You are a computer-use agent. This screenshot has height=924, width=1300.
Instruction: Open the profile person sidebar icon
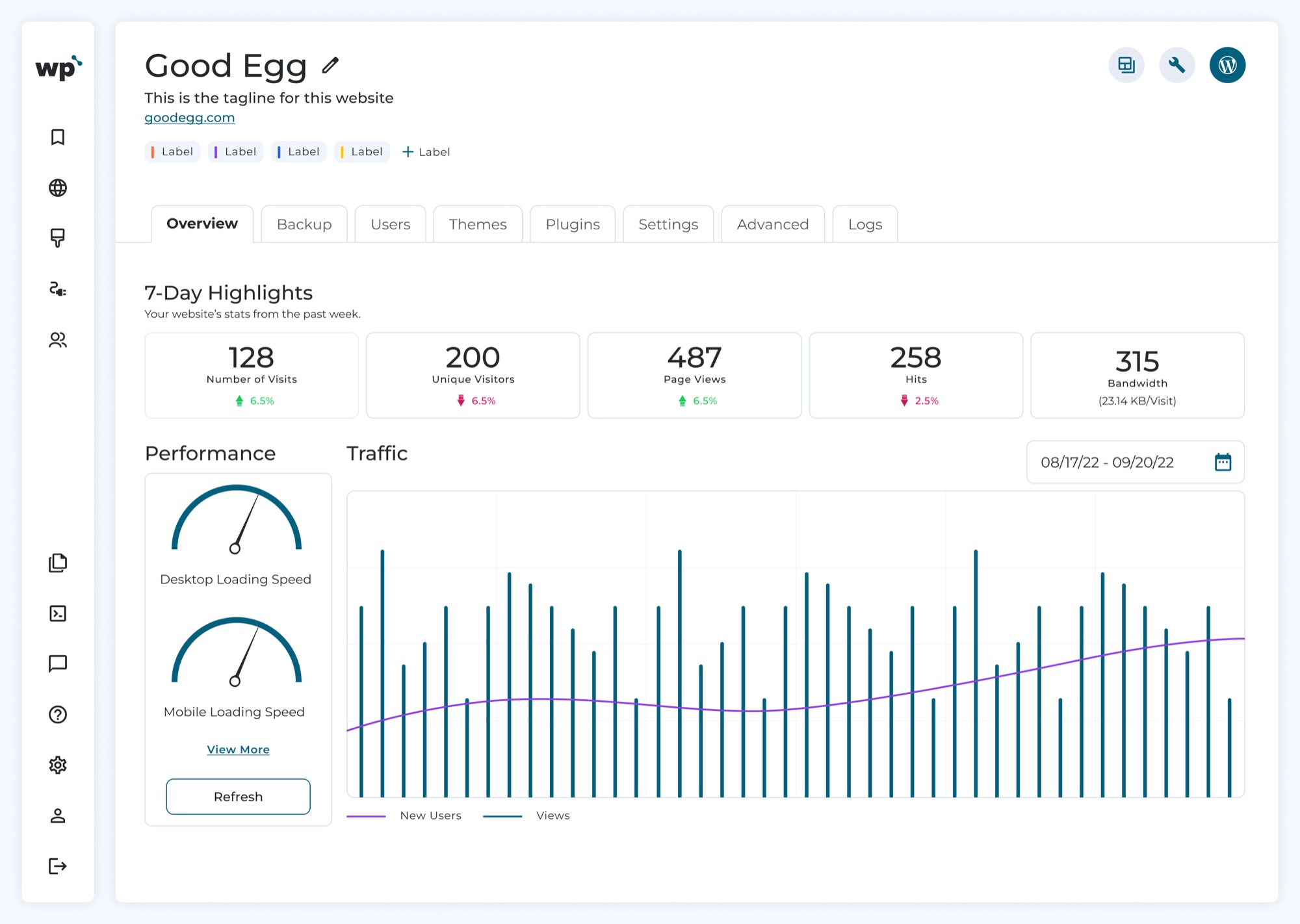pos(58,815)
